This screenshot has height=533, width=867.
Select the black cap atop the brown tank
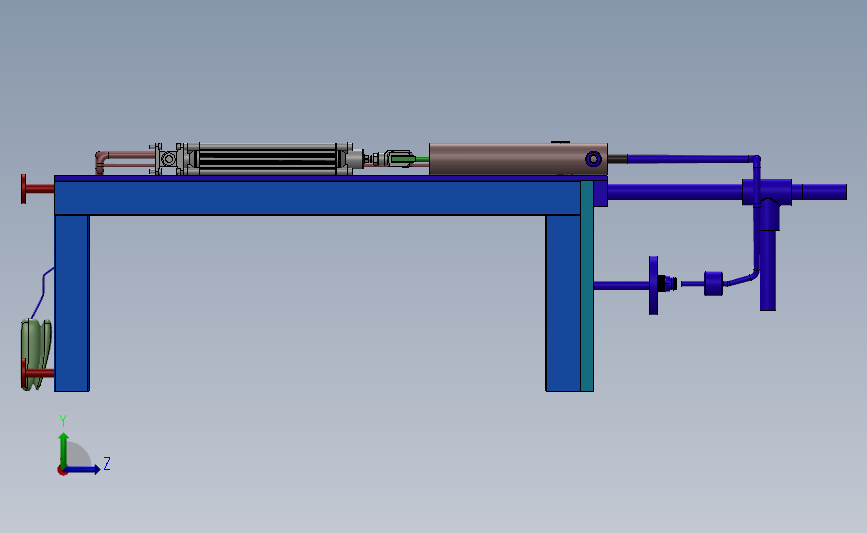click(x=560, y=142)
